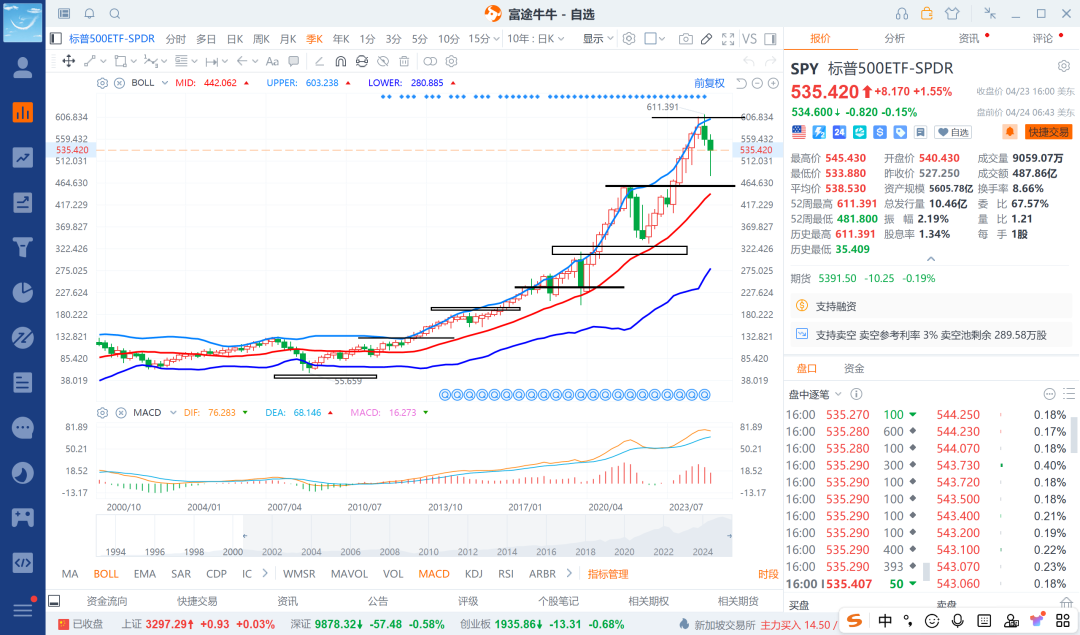
Task: Select the 周K chart period
Action: pyautogui.click(x=261, y=39)
